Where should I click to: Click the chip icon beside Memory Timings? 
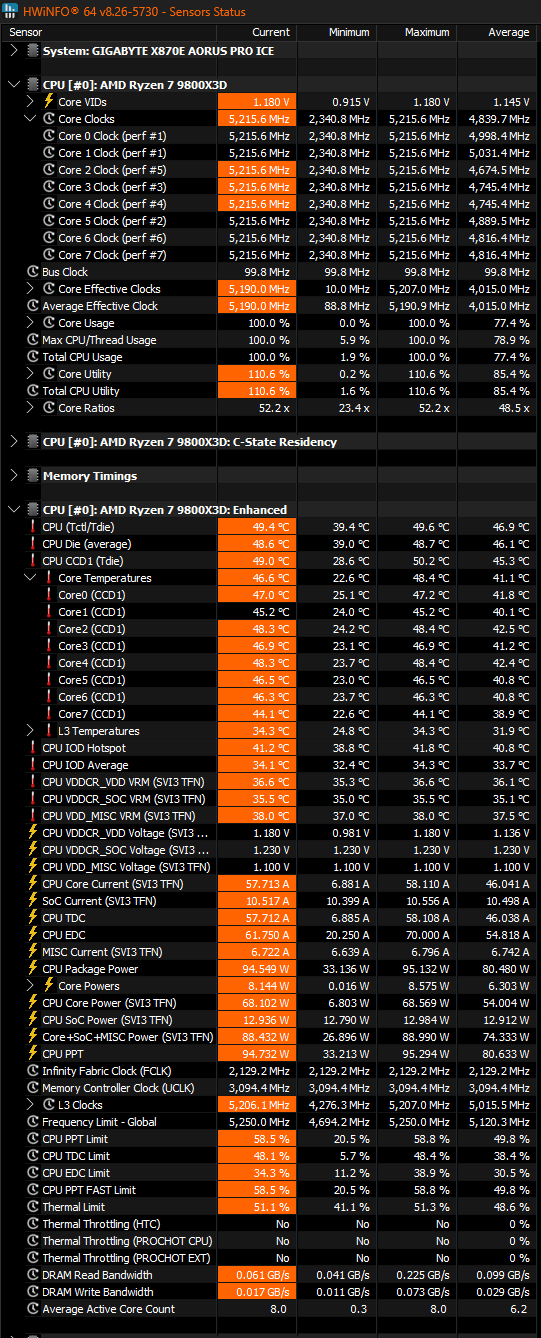click(x=32, y=476)
